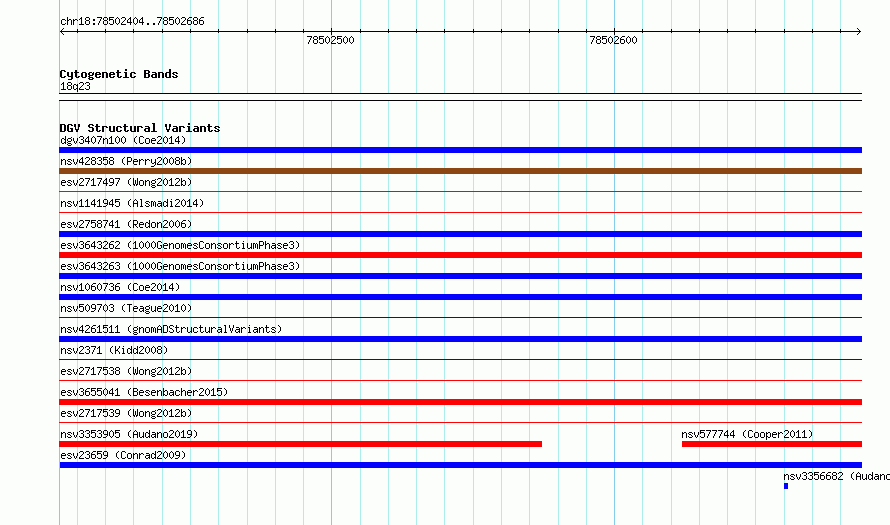Open esv2758741 (Redon2006) variant label
Screen dimensions: 890x525
pos(126,224)
